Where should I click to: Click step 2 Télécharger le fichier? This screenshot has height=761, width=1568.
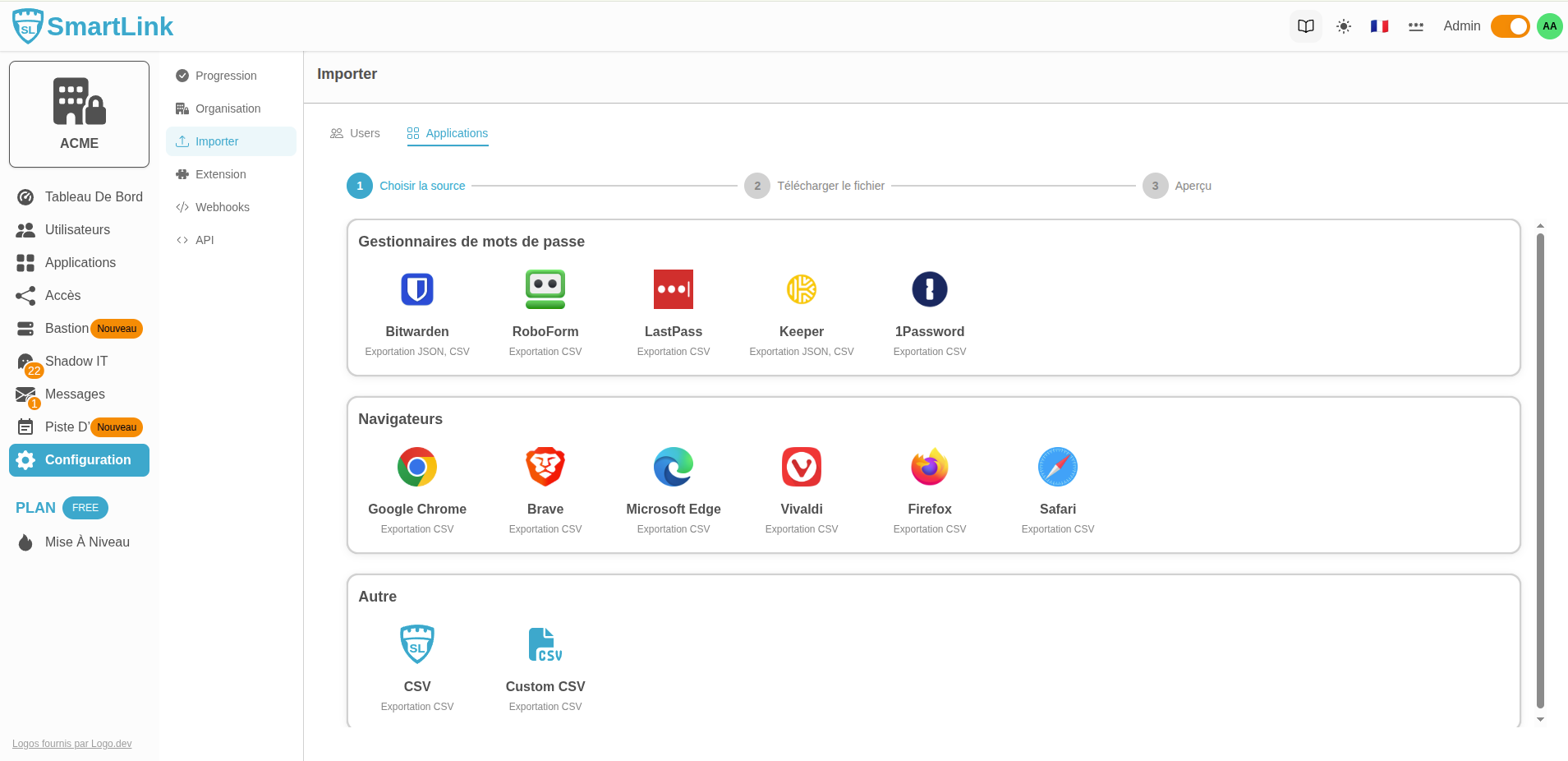(830, 186)
